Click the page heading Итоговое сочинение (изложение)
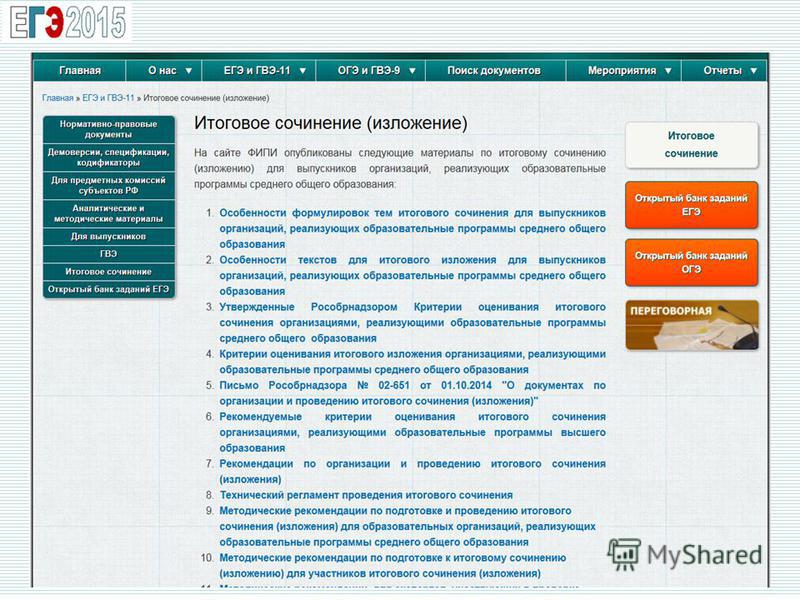800x600 pixels. click(331, 123)
